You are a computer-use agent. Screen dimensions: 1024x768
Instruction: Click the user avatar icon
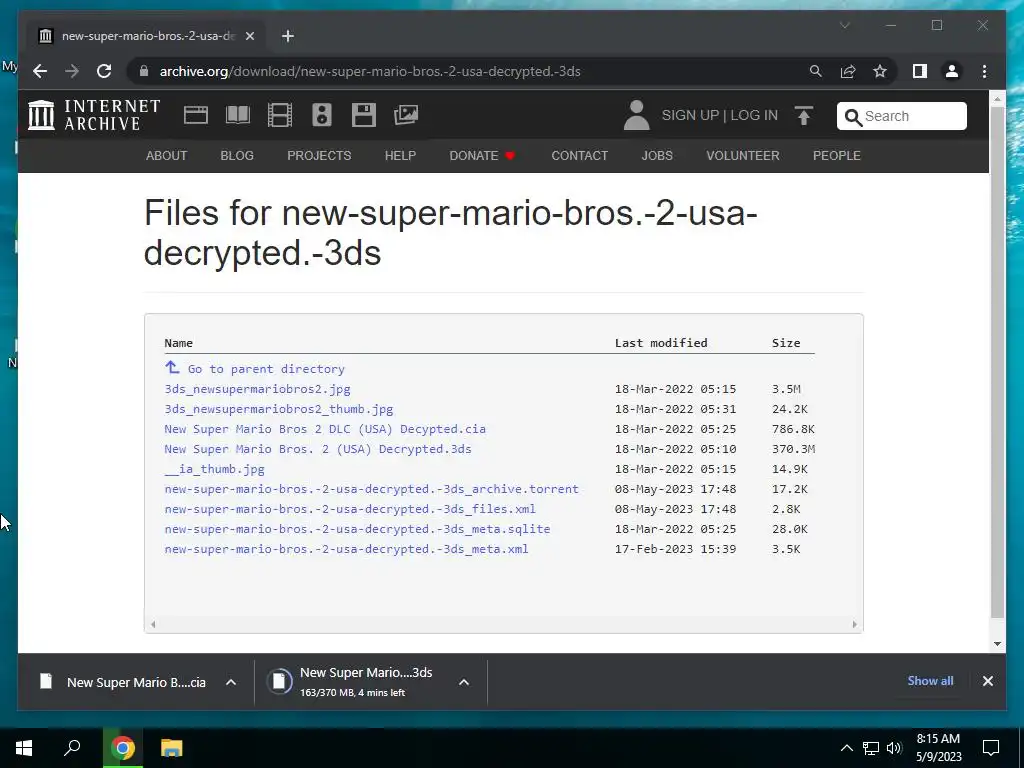pos(637,115)
